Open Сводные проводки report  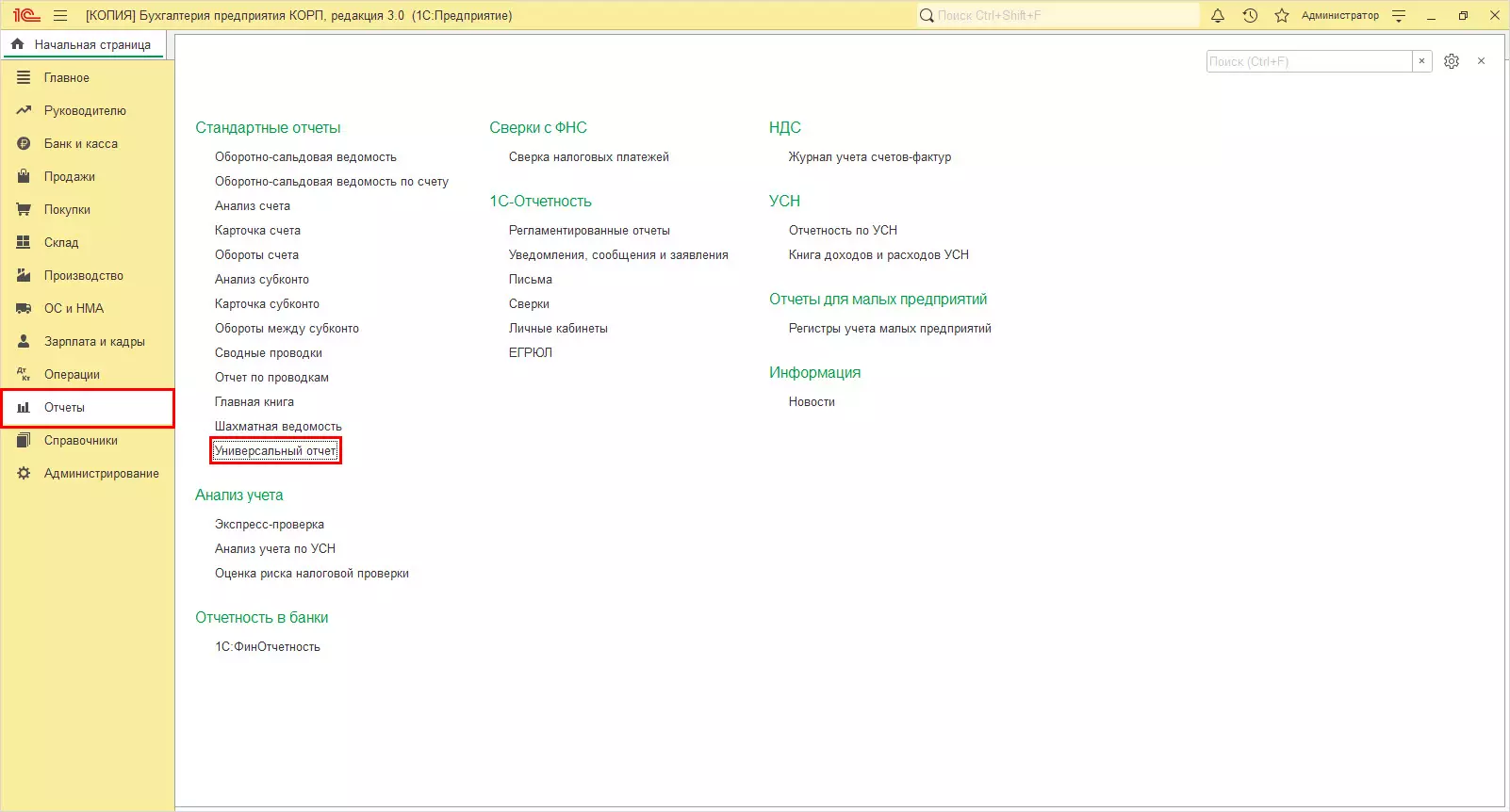pyautogui.click(x=269, y=352)
